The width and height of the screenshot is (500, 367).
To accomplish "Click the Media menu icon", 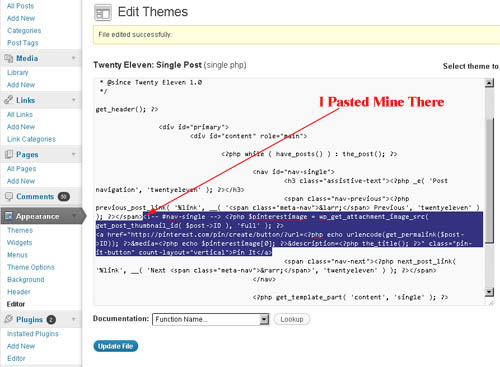I will [8, 58].
